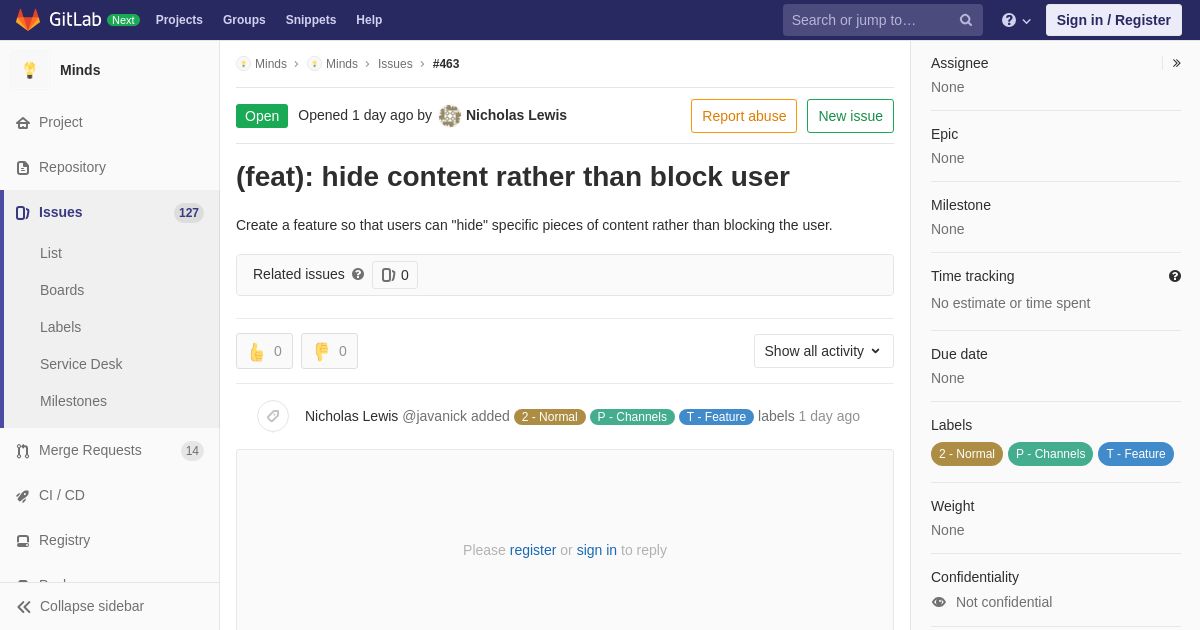Screen dimensions: 1200x630
Task: Click the Registry sidebar item
Action: tap(110, 540)
